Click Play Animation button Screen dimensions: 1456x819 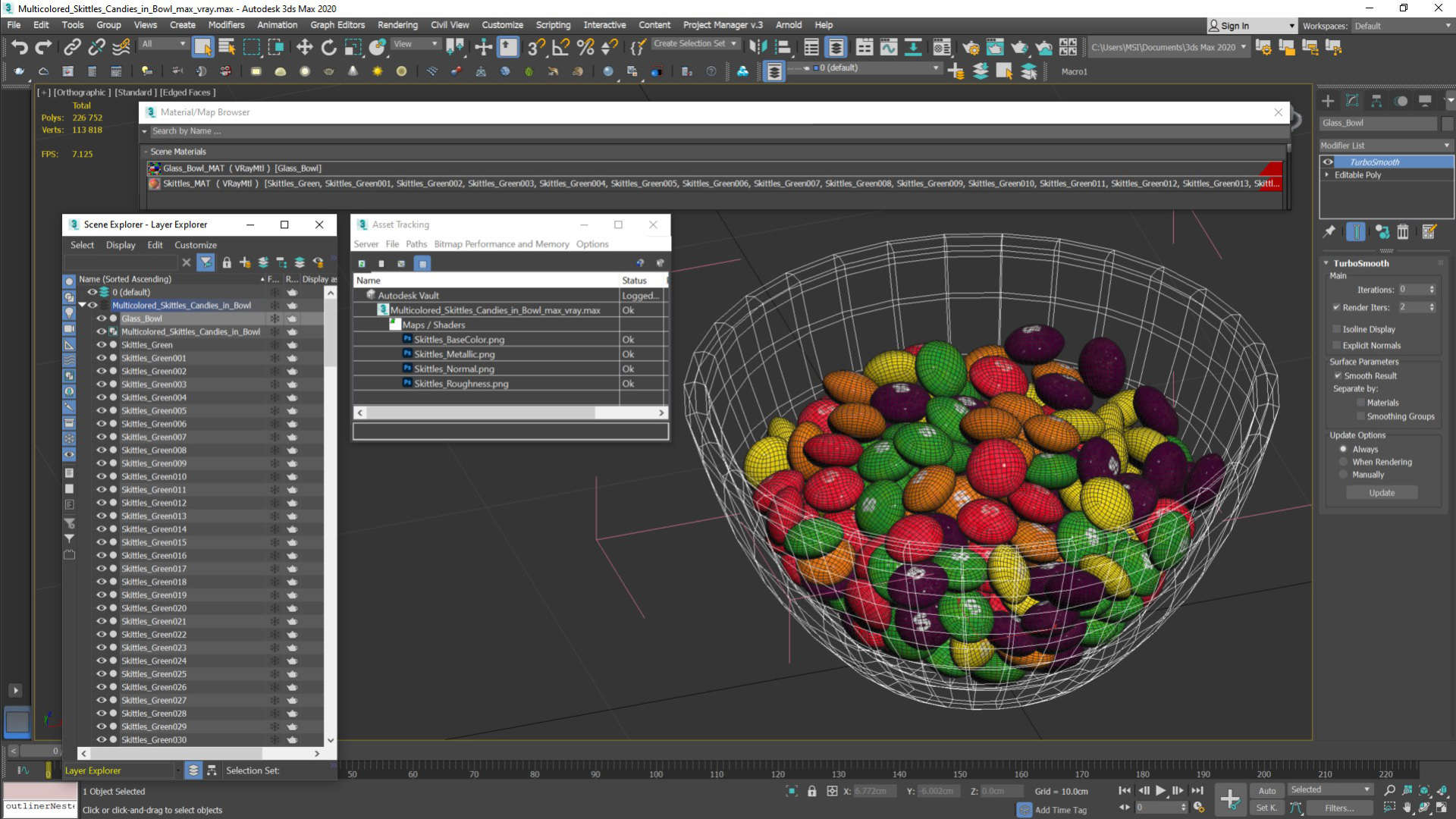click(1160, 791)
